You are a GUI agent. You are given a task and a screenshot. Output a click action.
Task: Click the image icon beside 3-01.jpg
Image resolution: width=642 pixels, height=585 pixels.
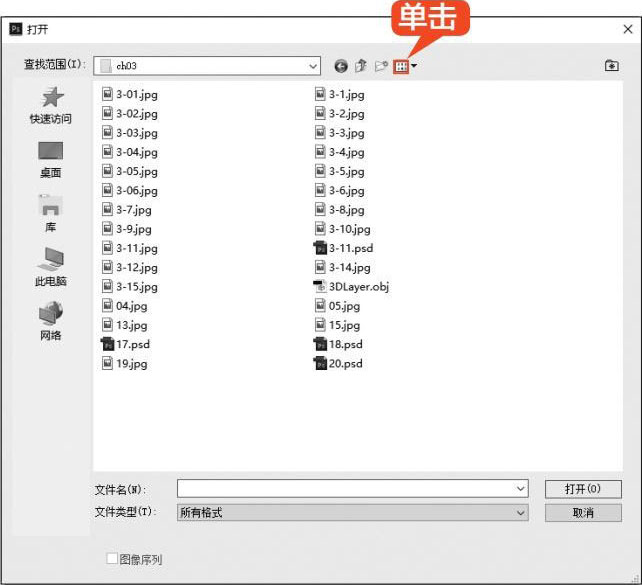coord(107,94)
